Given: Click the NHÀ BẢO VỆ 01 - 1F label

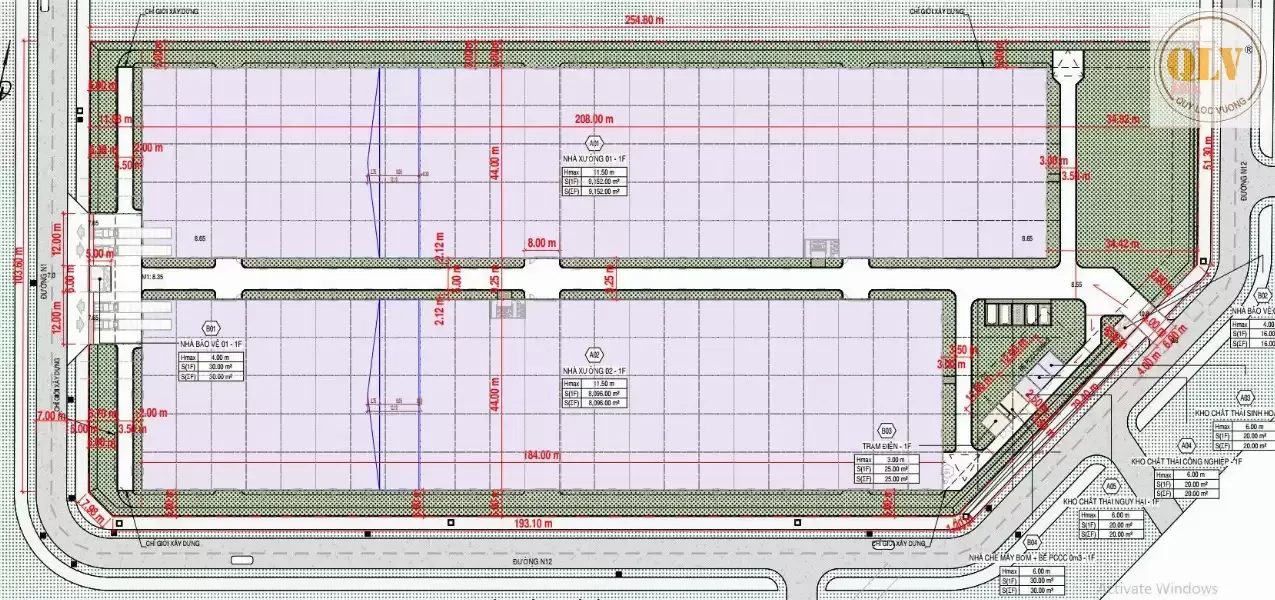Looking at the screenshot, I should [211, 342].
